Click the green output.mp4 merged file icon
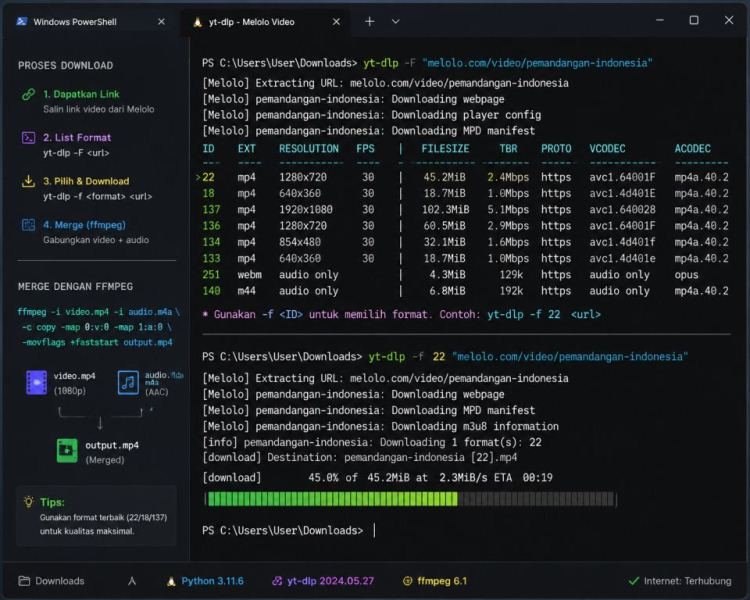The width and height of the screenshot is (750, 600). click(x=67, y=451)
